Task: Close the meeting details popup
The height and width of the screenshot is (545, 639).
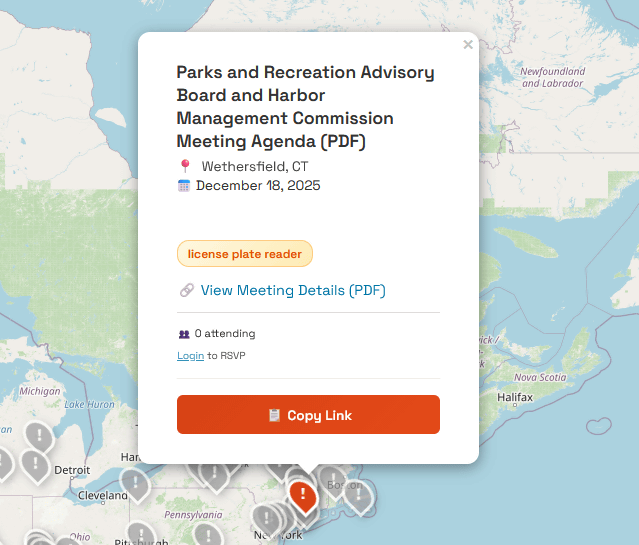Action: (x=468, y=45)
